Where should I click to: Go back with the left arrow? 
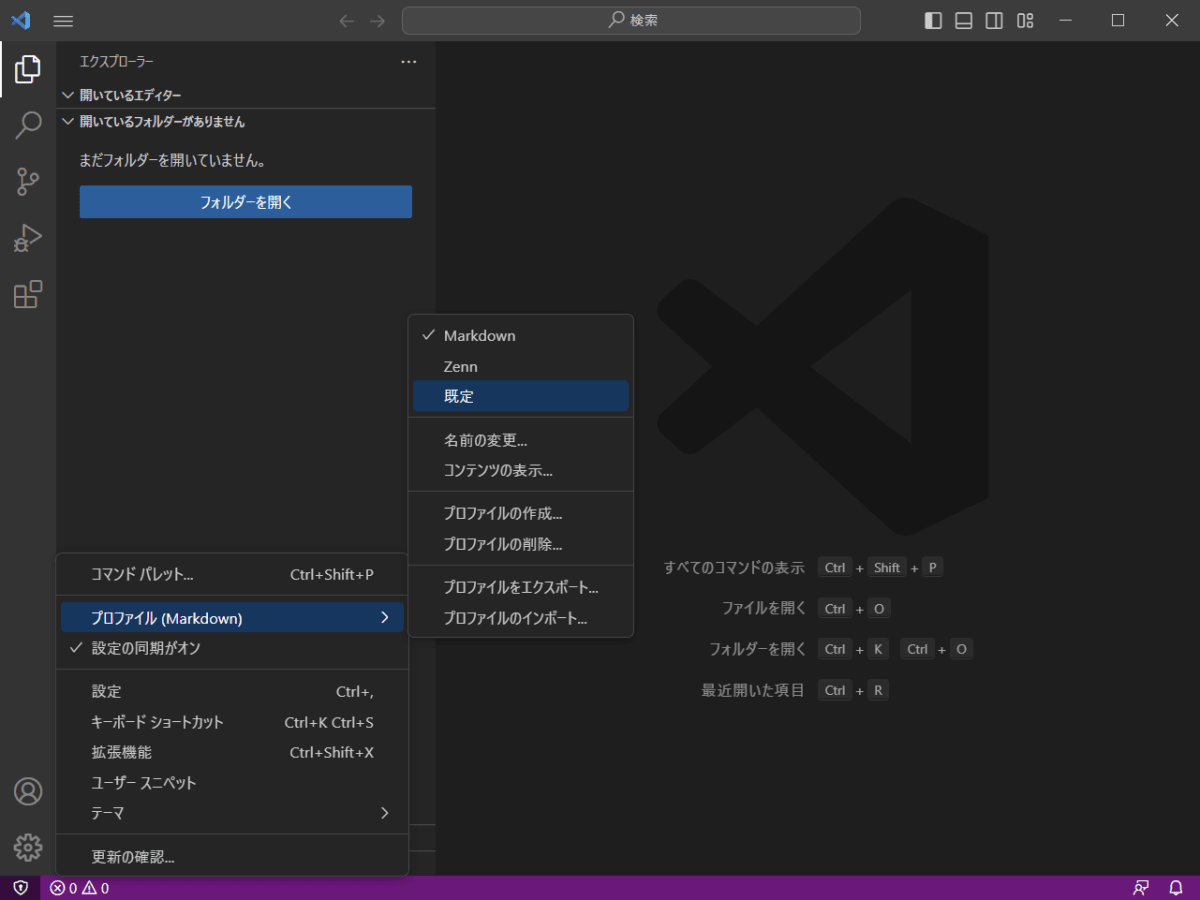[x=346, y=21]
